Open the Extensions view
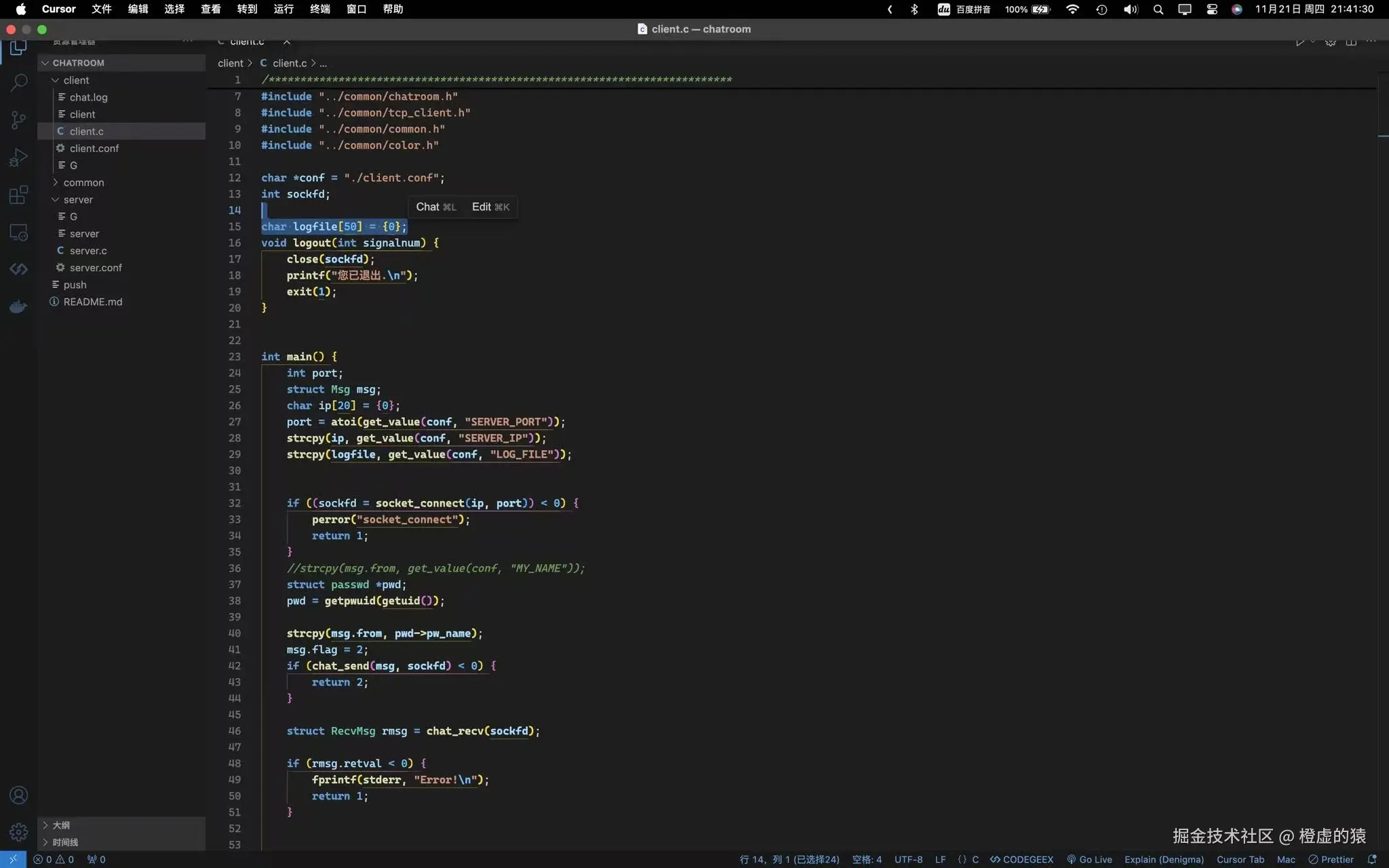 tap(18, 195)
